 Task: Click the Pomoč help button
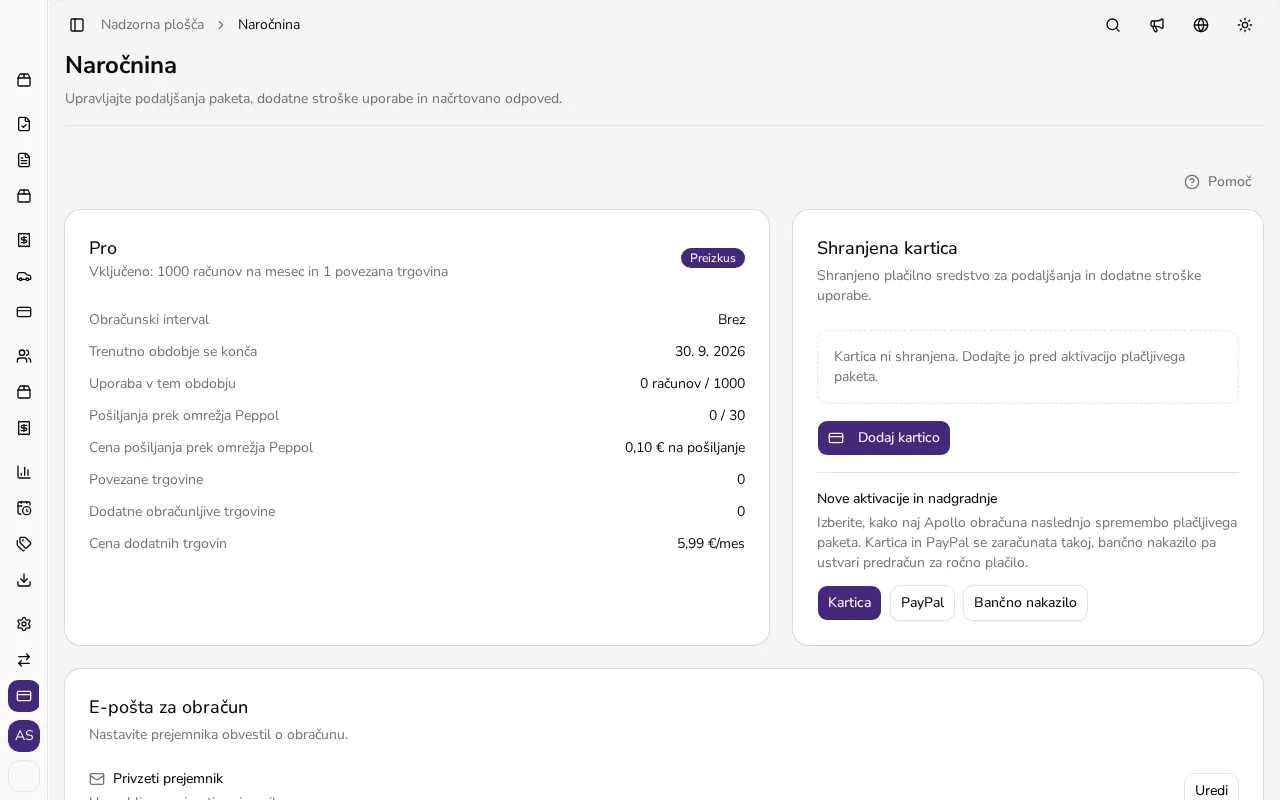point(1218,182)
